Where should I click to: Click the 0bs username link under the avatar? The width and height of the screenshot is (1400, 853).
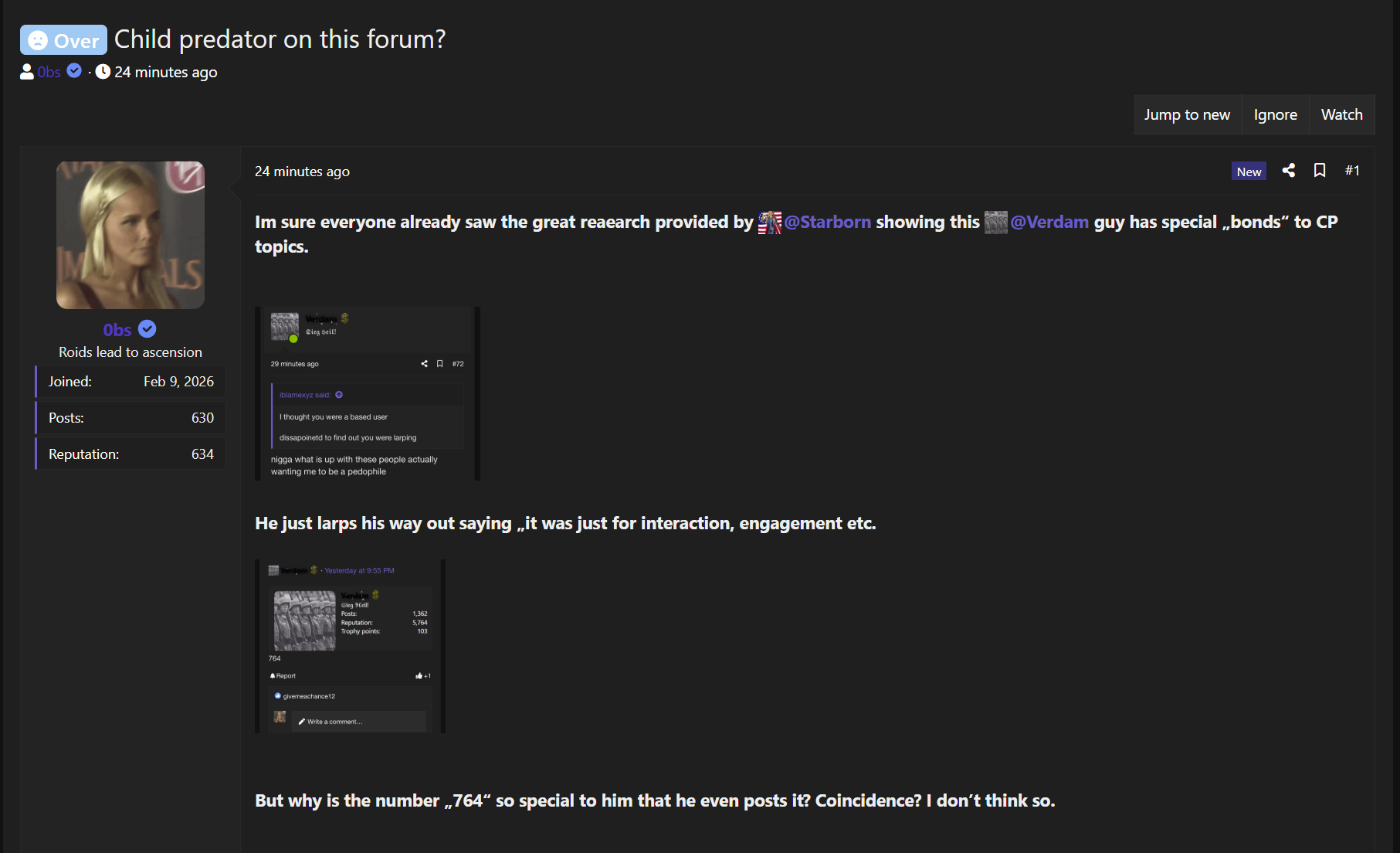[118, 328]
